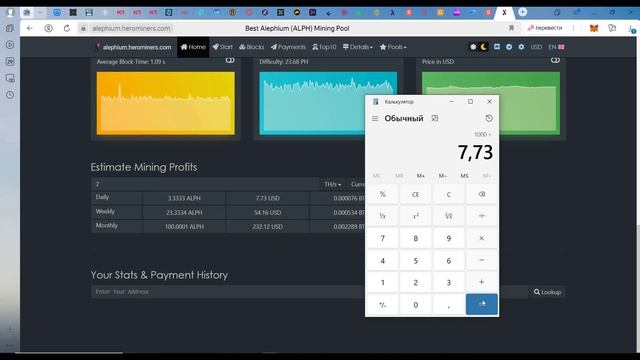Open the Start menu item
The image size is (640, 360).
tap(222, 47)
